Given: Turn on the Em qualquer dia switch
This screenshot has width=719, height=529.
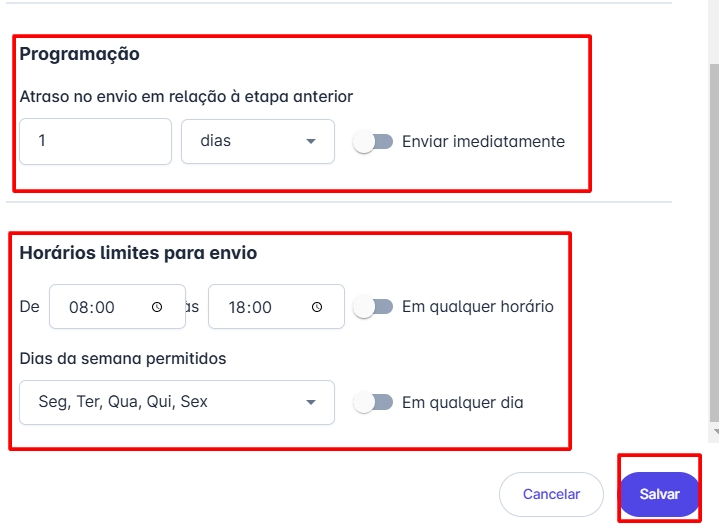Looking at the screenshot, I should (x=373, y=403).
